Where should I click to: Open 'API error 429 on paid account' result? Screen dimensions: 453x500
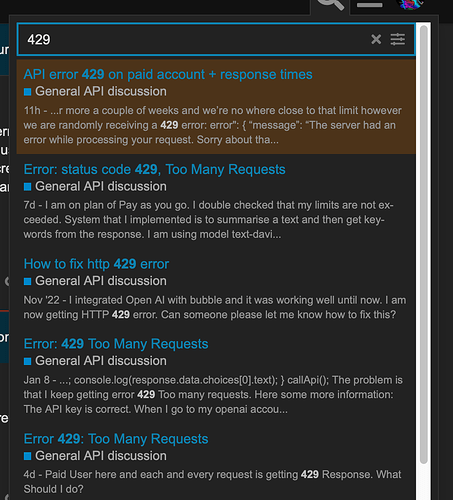coord(168,74)
